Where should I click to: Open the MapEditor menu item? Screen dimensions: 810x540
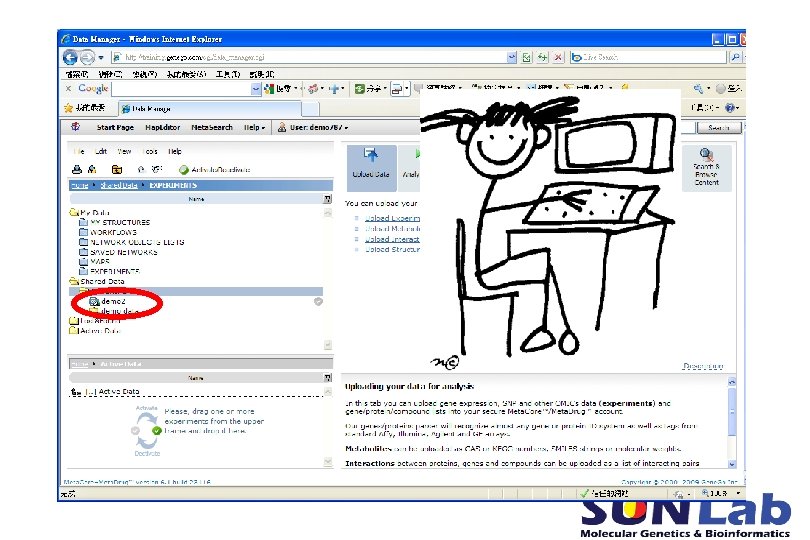(x=163, y=127)
